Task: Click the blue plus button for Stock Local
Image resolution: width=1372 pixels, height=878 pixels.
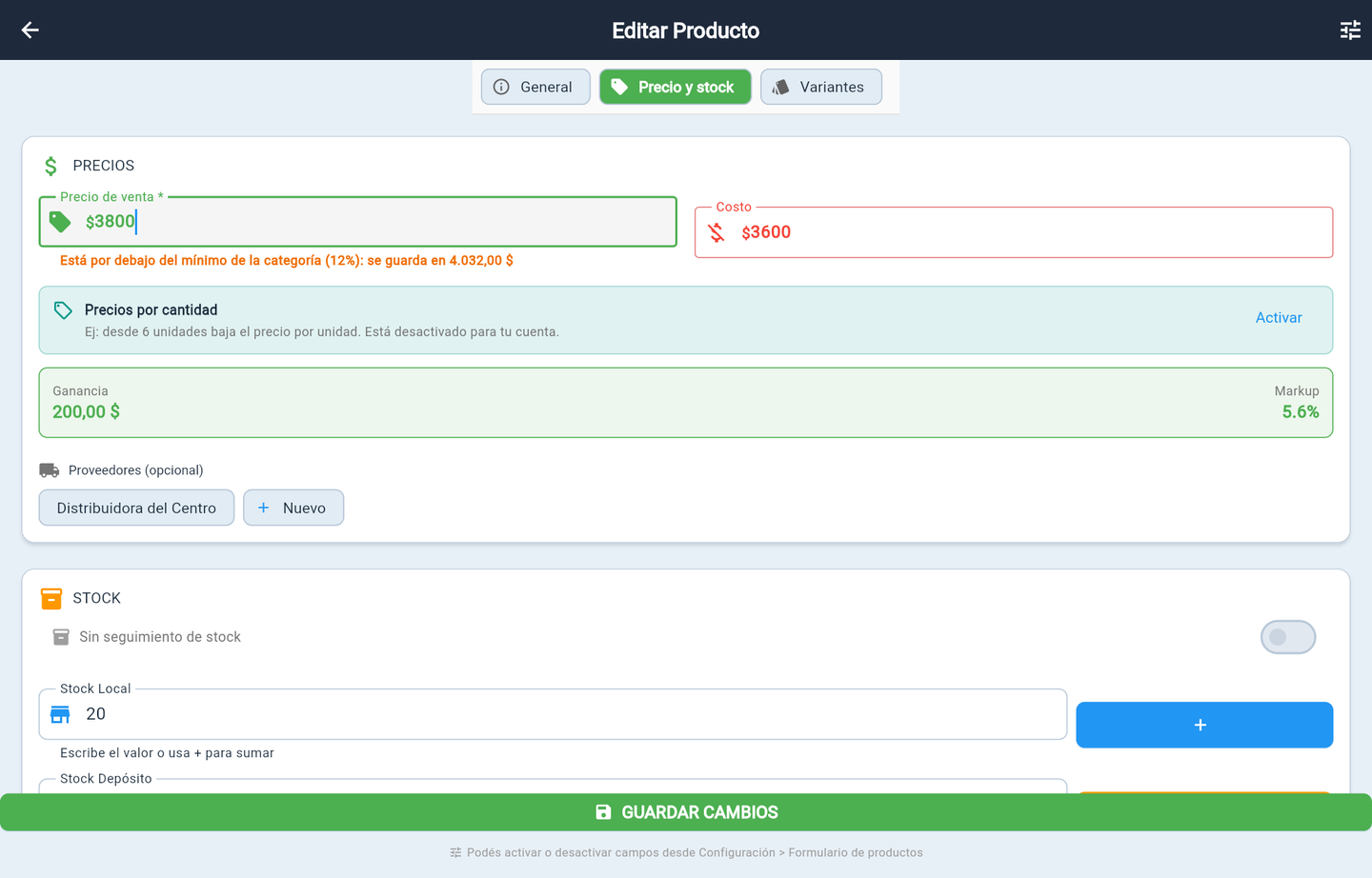Action: (1204, 725)
